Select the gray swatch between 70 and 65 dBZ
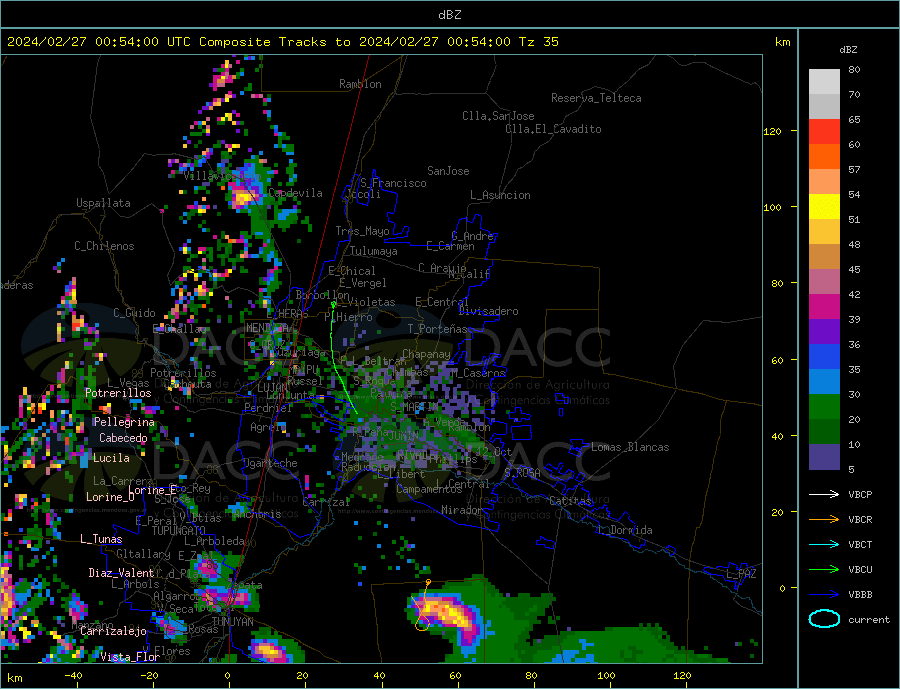 824,106
